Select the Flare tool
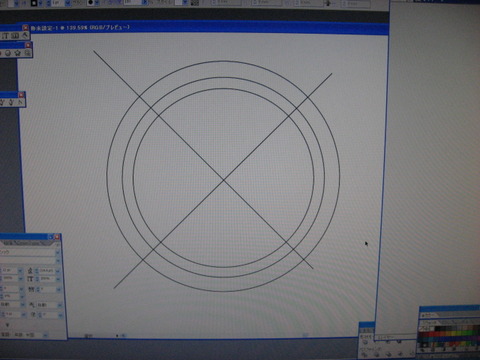The height and width of the screenshot is (360, 480). (x=27, y=53)
